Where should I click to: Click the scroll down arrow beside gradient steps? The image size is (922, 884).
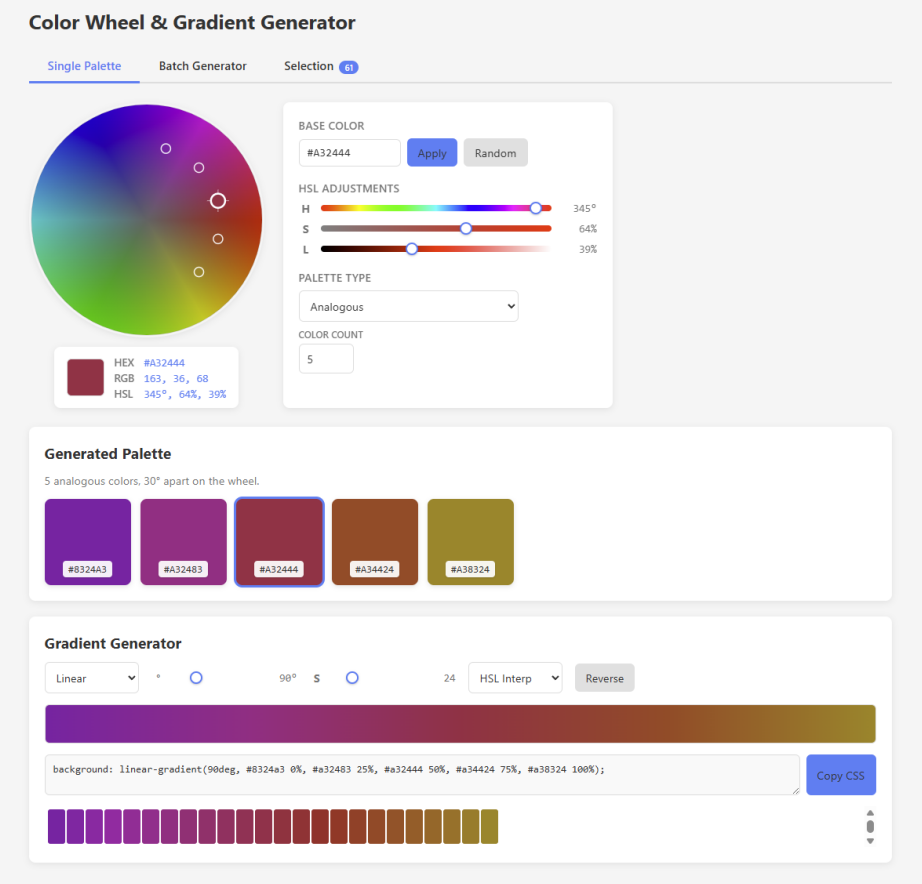click(870, 841)
